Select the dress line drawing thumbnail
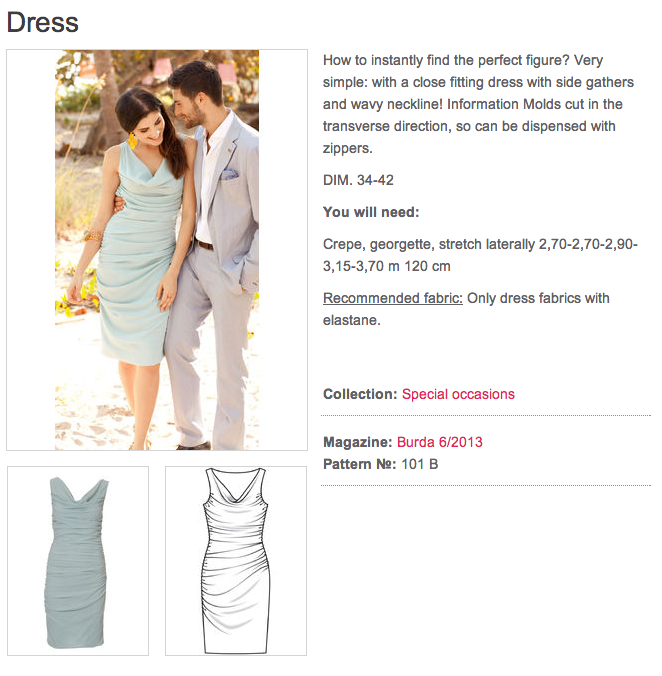 (x=236, y=561)
